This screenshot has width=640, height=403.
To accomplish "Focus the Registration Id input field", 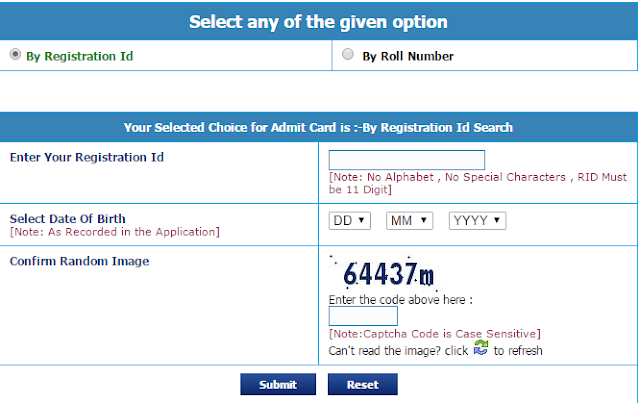I will coord(407,160).
